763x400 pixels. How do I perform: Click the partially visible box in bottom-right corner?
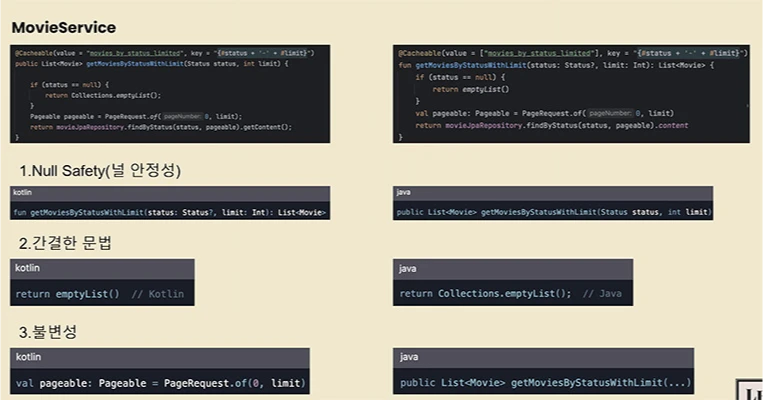pos(750,390)
